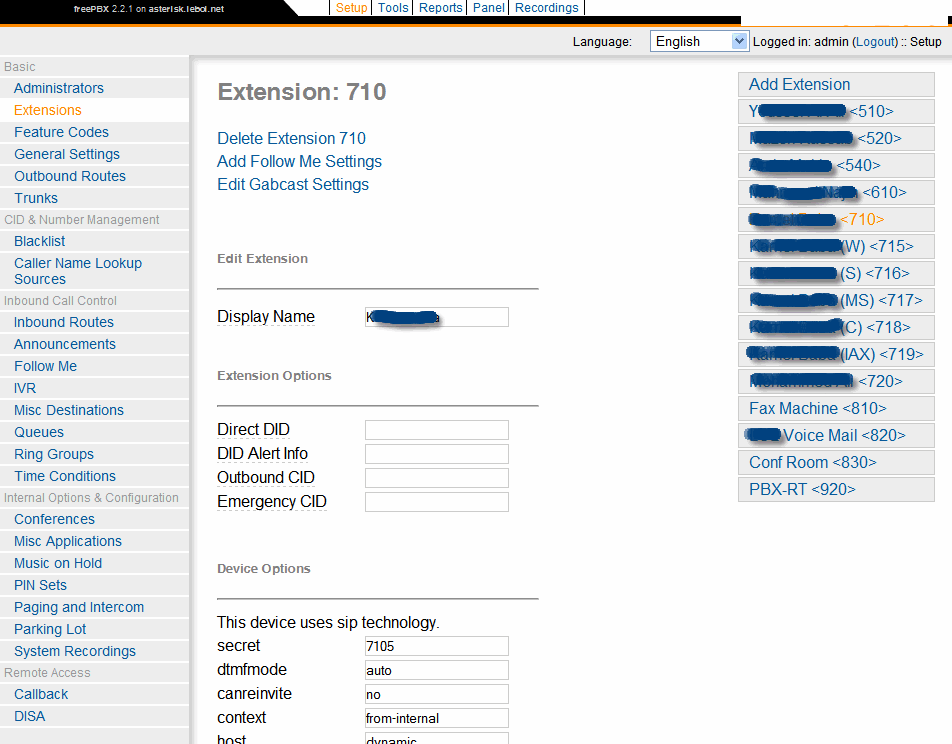Select extension 610 in the list
Viewport: 952px width, 744px height.
(x=836, y=193)
